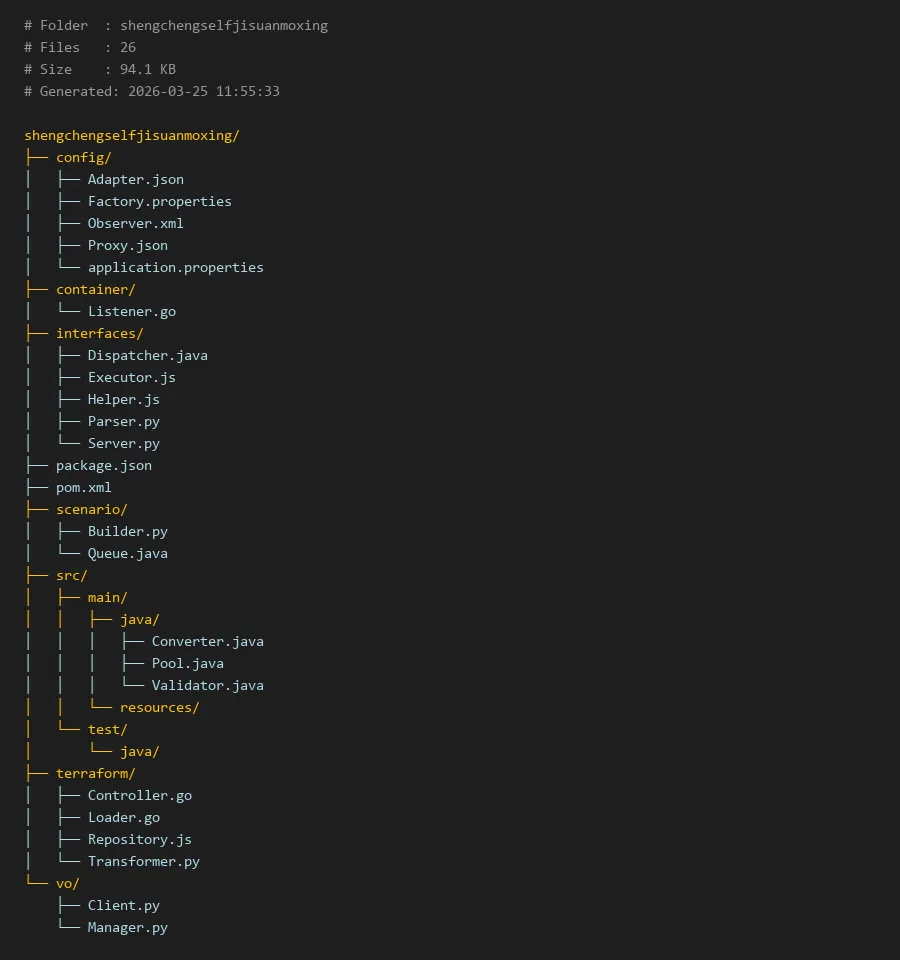Select Factory.properties in config
The height and width of the screenshot is (960, 900).
(x=159, y=202)
